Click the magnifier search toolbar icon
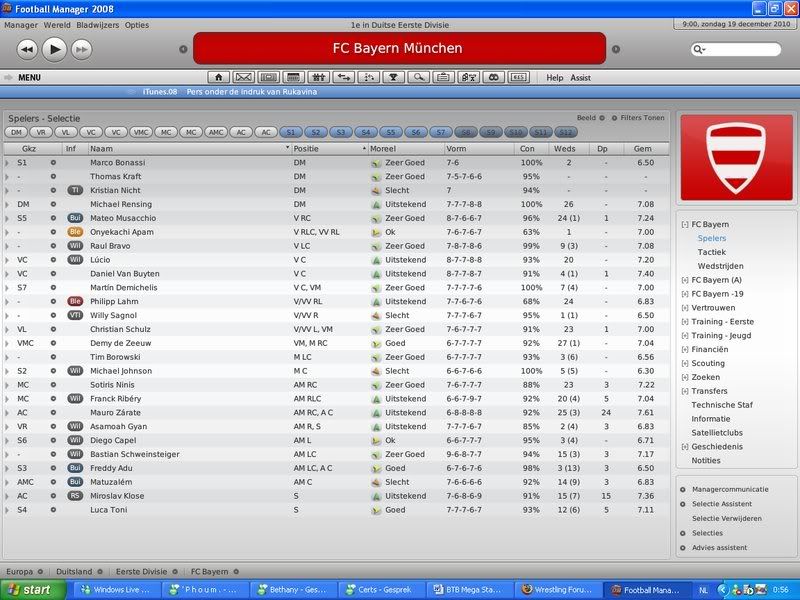 coord(418,78)
